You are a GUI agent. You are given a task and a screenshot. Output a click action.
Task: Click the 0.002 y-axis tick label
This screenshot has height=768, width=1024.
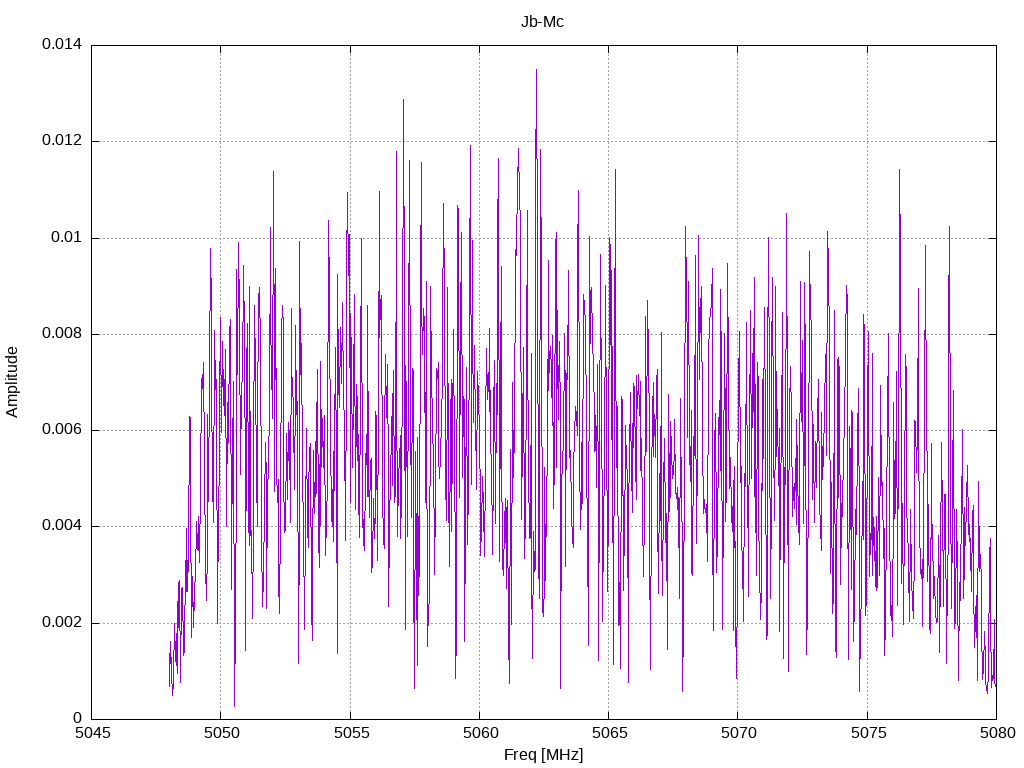tap(62, 622)
